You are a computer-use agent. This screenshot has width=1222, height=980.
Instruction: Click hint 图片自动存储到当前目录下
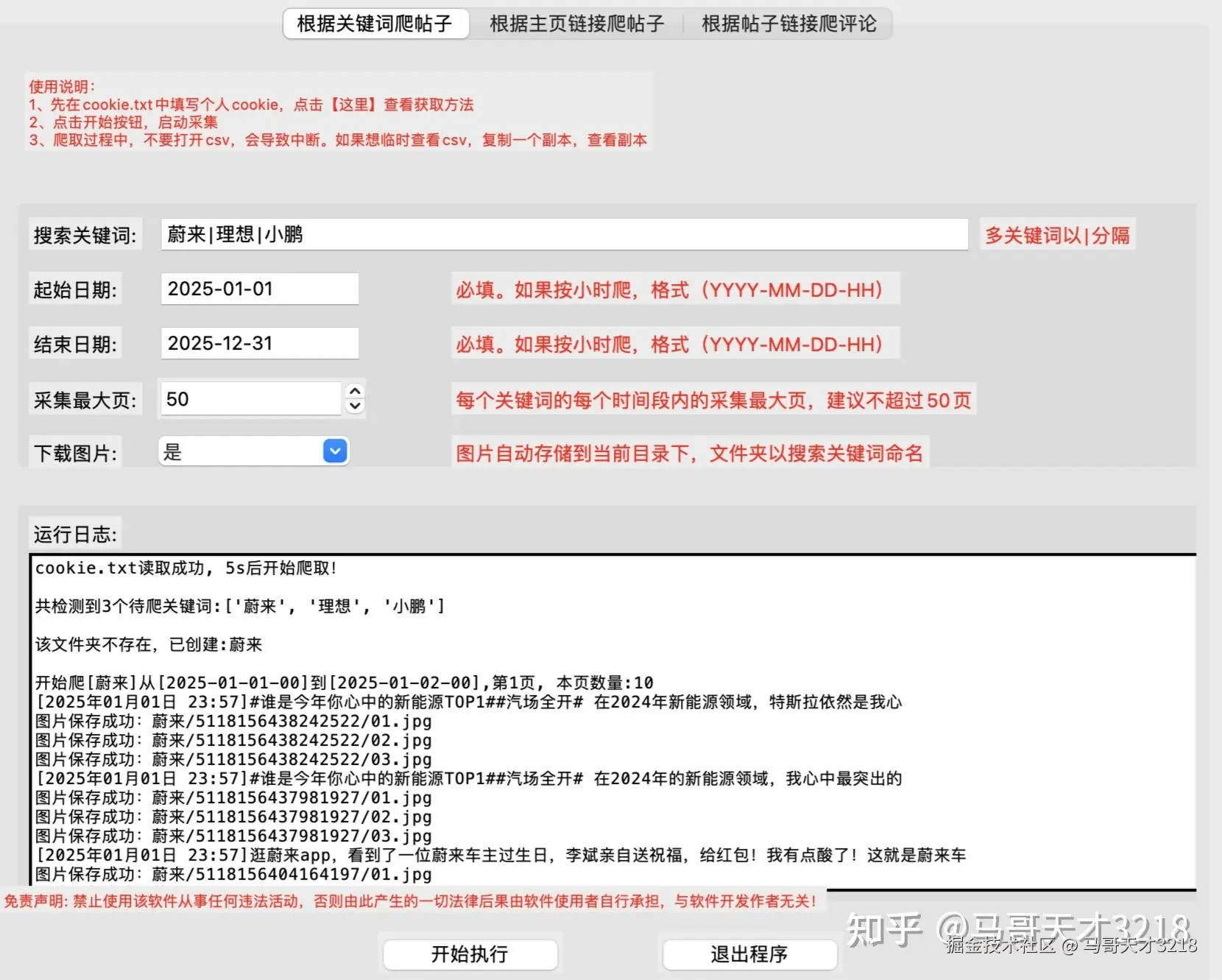pyautogui.click(x=688, y=453)
